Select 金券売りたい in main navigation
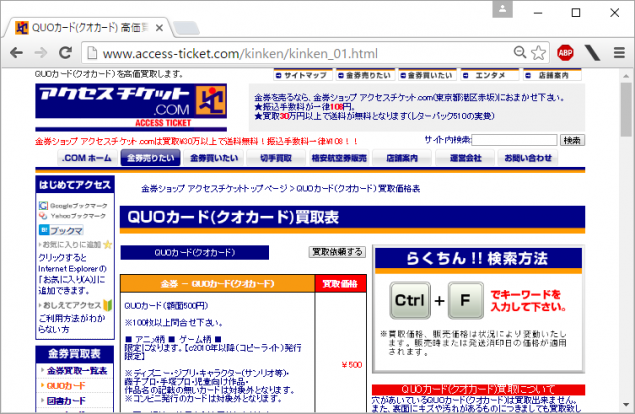This screenshot has height=414, width=635. (x=151, y=158)
